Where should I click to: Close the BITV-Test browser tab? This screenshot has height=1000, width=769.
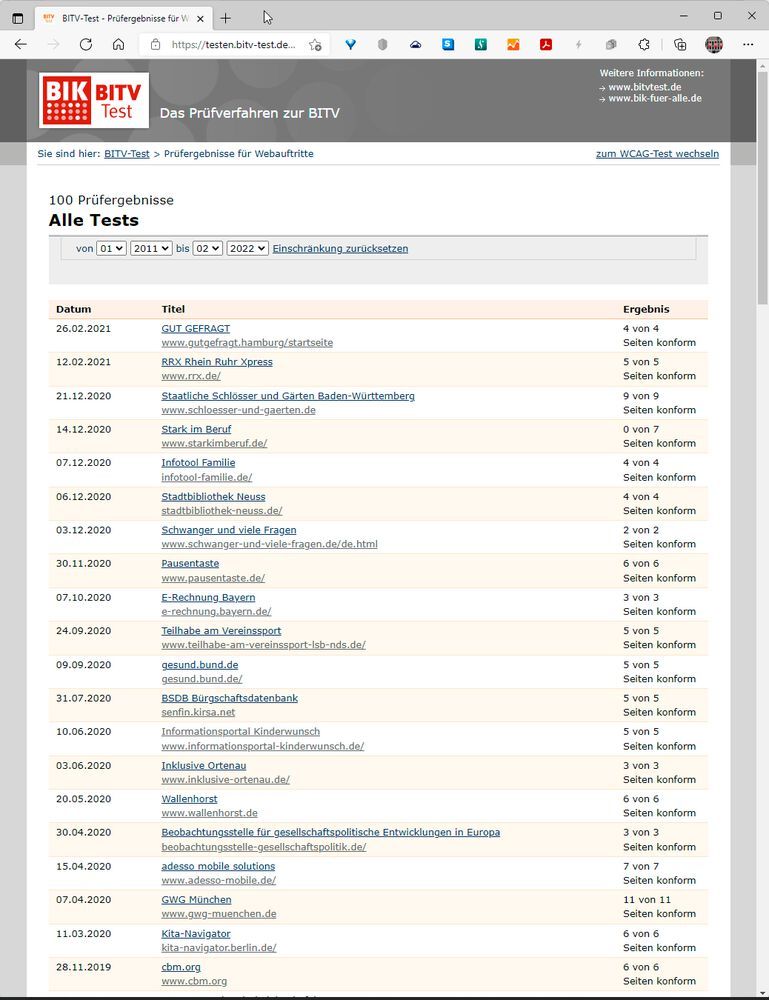[x=200, y=18]
